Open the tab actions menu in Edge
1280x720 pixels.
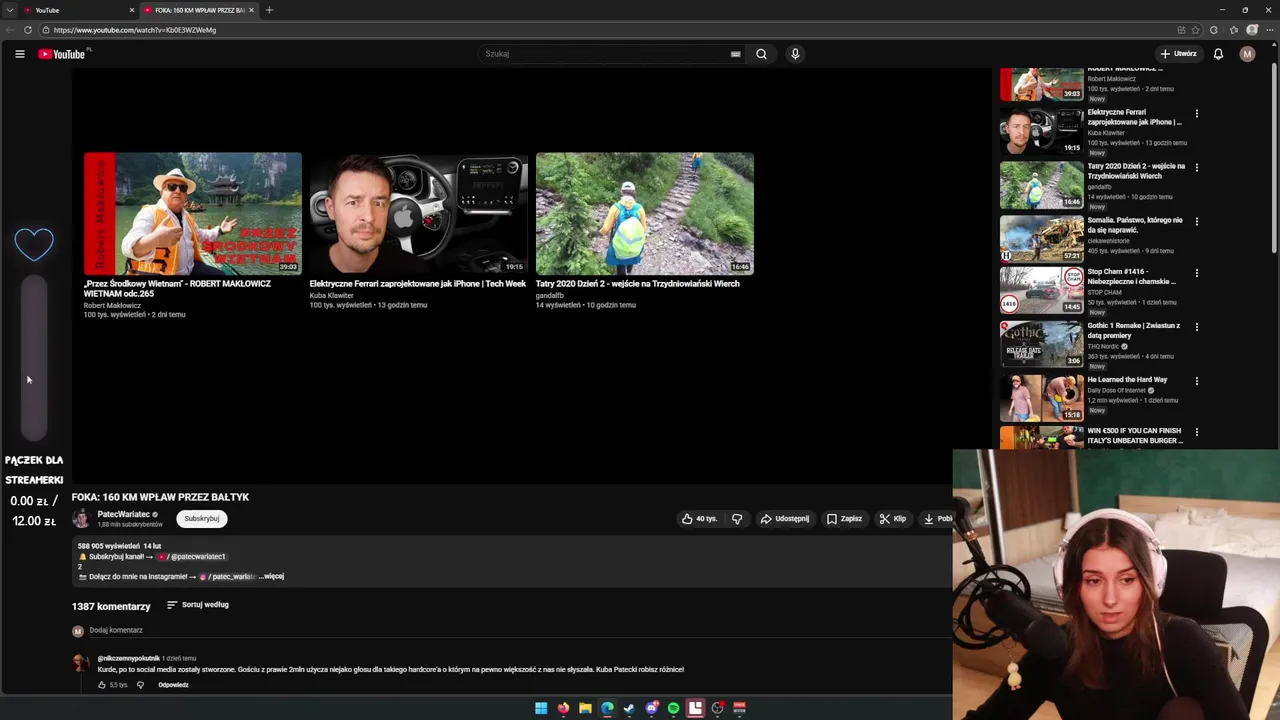(x=10, y=10)
